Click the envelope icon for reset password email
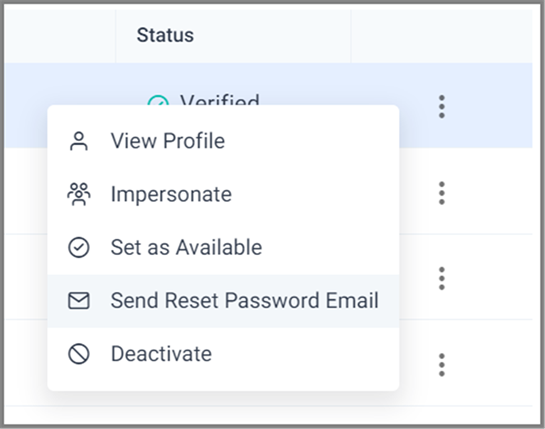Viewport: 545px width, 429px height. pyautogui.click(x=79, y=301)
